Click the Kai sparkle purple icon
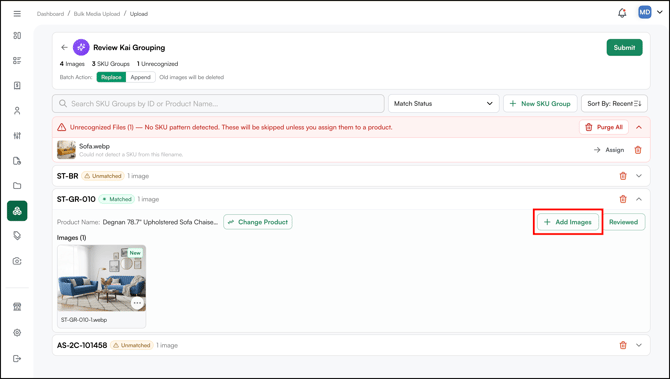Screen dimensions: 670x379 [x=81, y=47]
